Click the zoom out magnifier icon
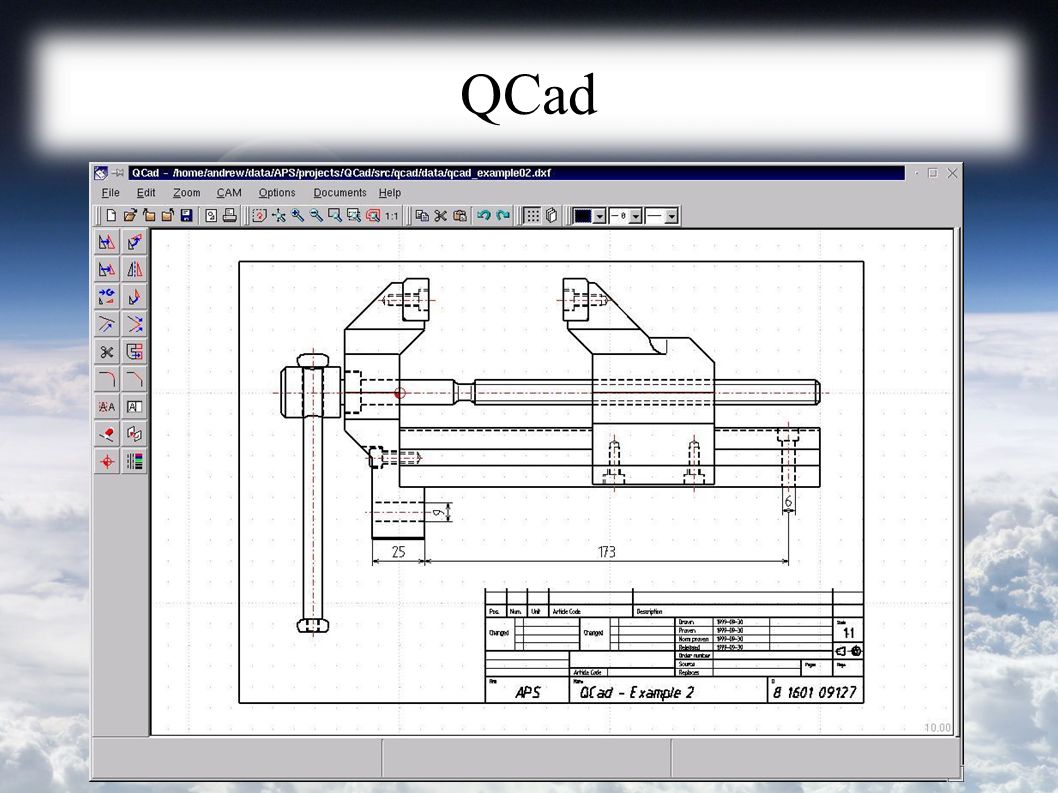Viewport: 1058px width, 793px height. click(x=316, y=215)
